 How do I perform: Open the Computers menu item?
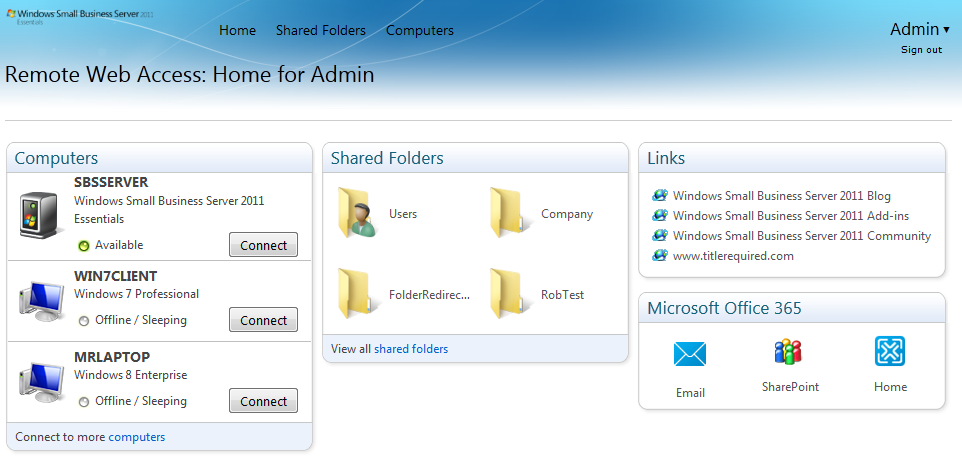tap(420, 31)
